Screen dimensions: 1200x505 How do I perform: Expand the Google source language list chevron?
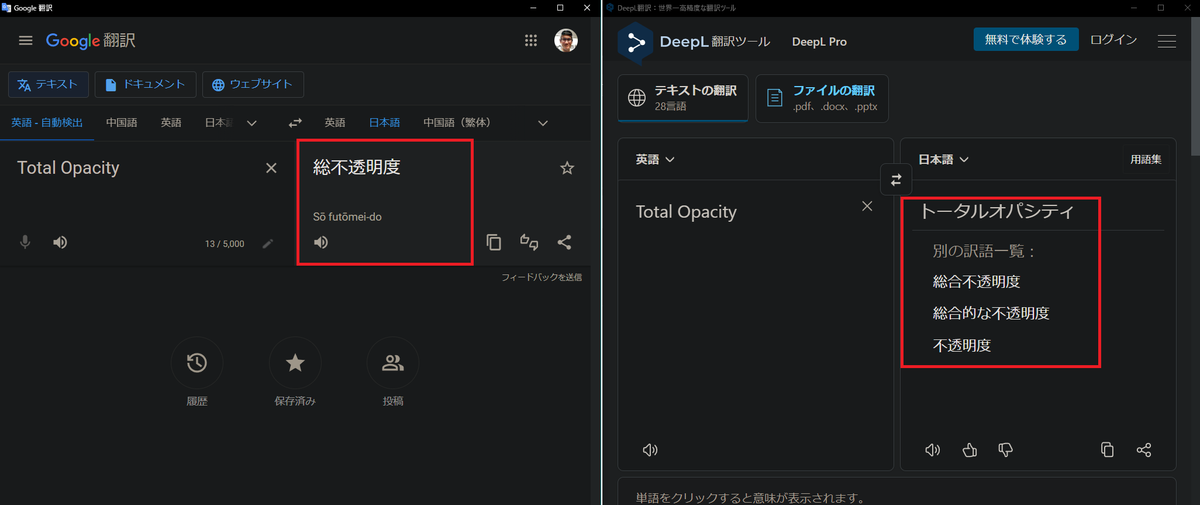[x=252, y=123]
